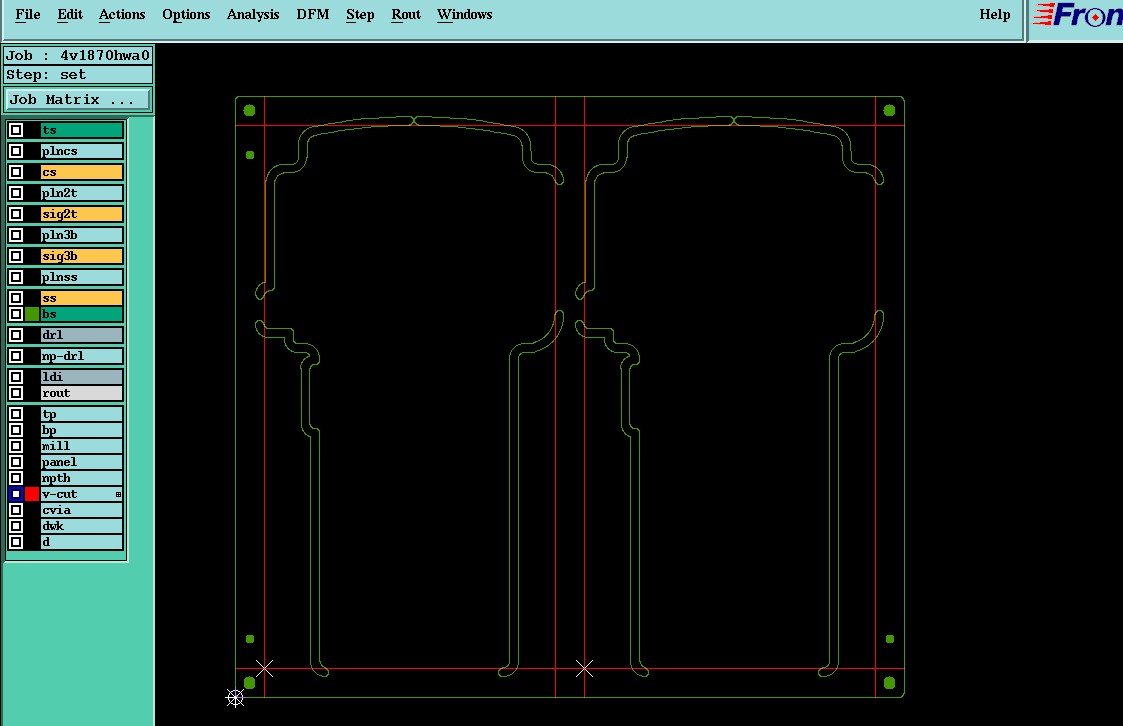
Task: Toggle checkbox for cs layer
Action: [x=16, y=172]
